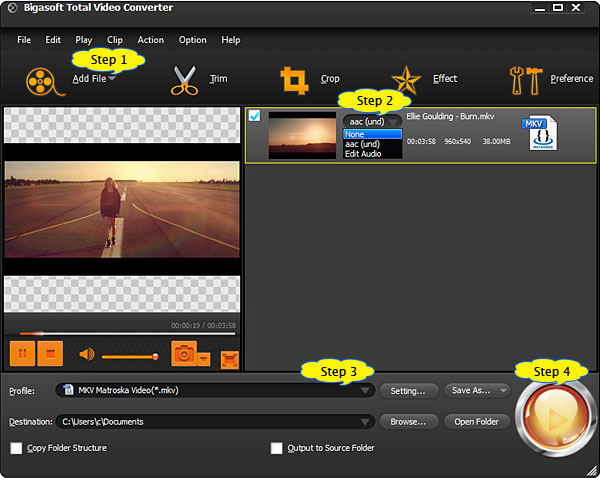Open the Play menu
Screen dimensions: 600x478
click(83, 40)
